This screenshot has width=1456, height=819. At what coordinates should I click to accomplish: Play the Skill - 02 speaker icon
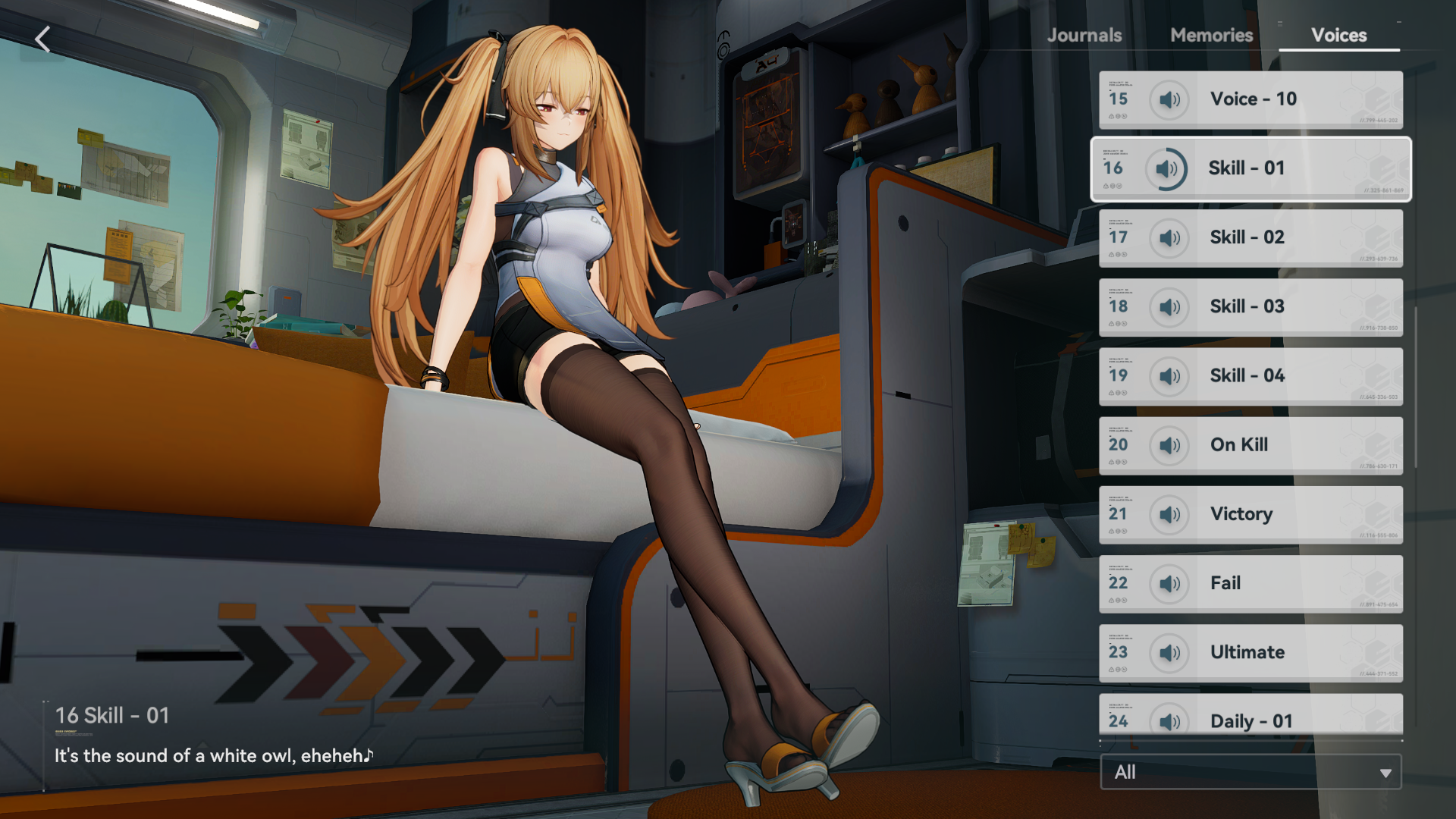tap(1169, 238)
